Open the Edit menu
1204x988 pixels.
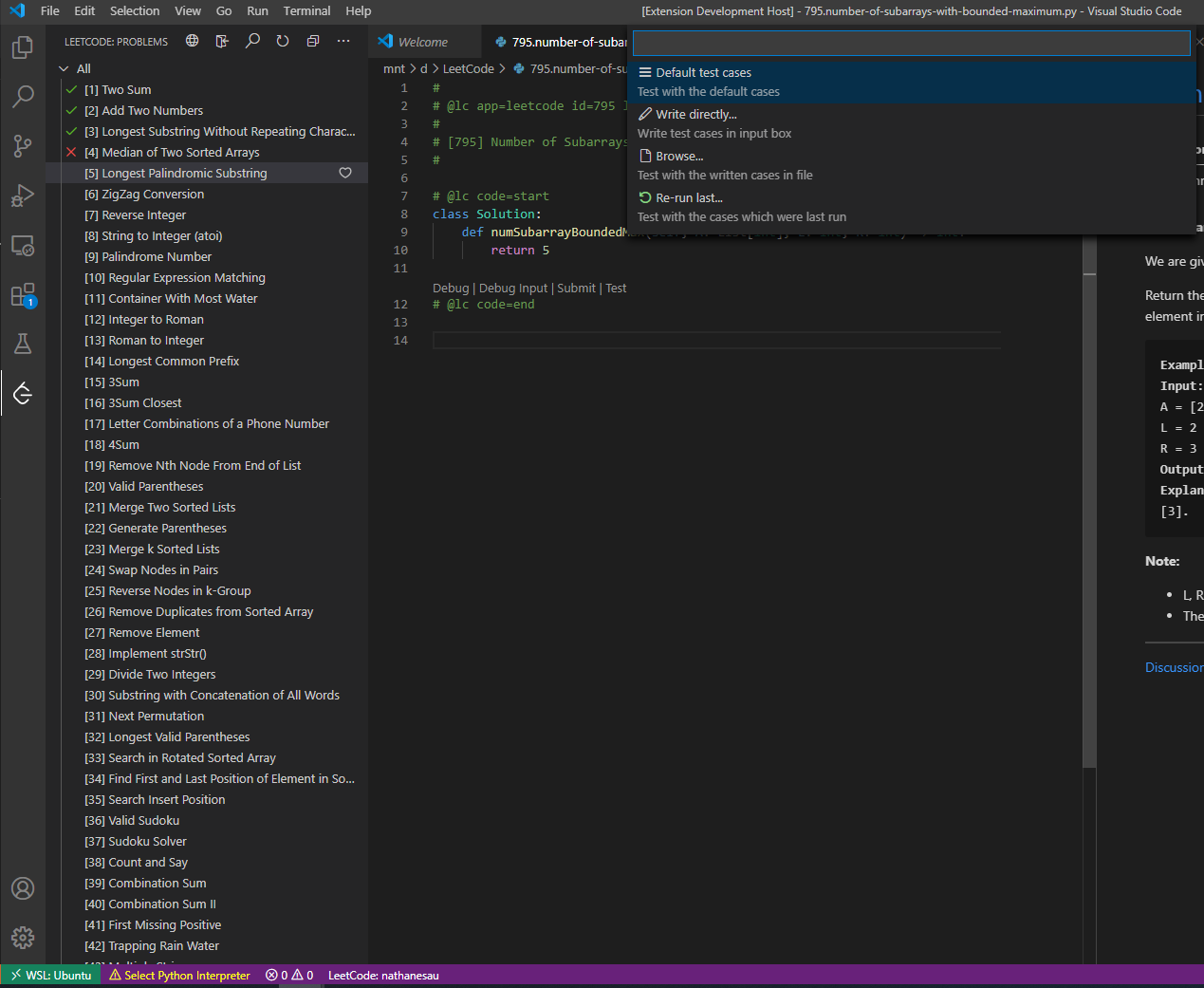coord(84,10)
